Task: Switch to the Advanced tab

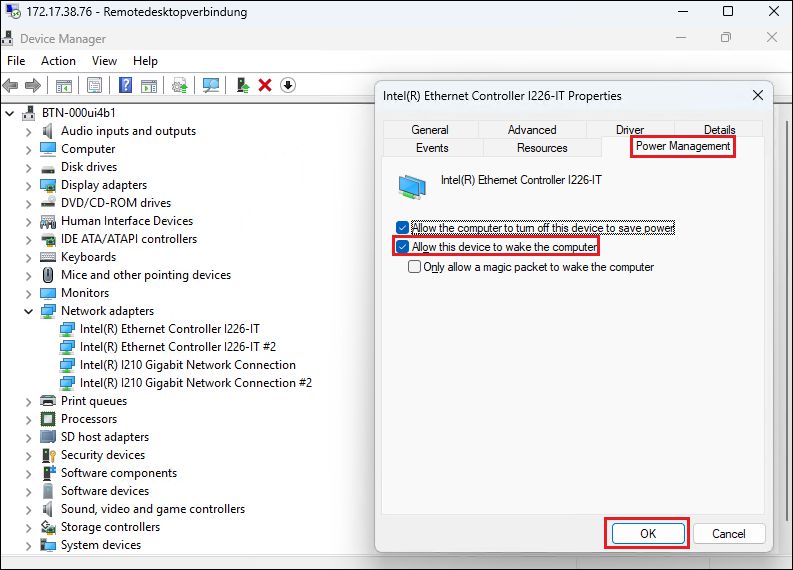Action: point(532,129)
